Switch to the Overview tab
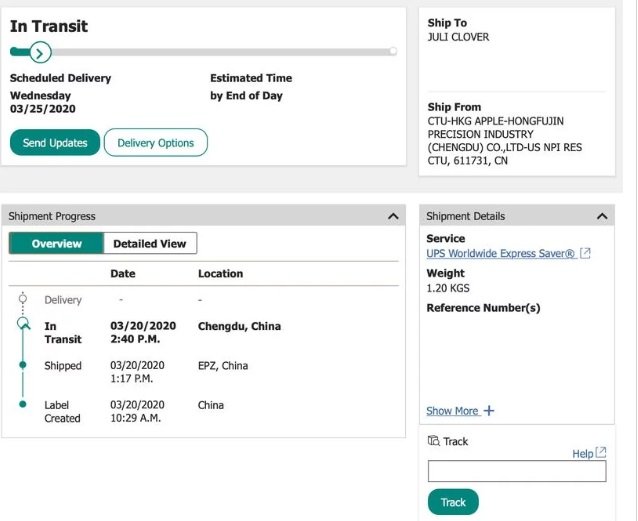Viewport: 638px width, 521px height. click(56, 243)
